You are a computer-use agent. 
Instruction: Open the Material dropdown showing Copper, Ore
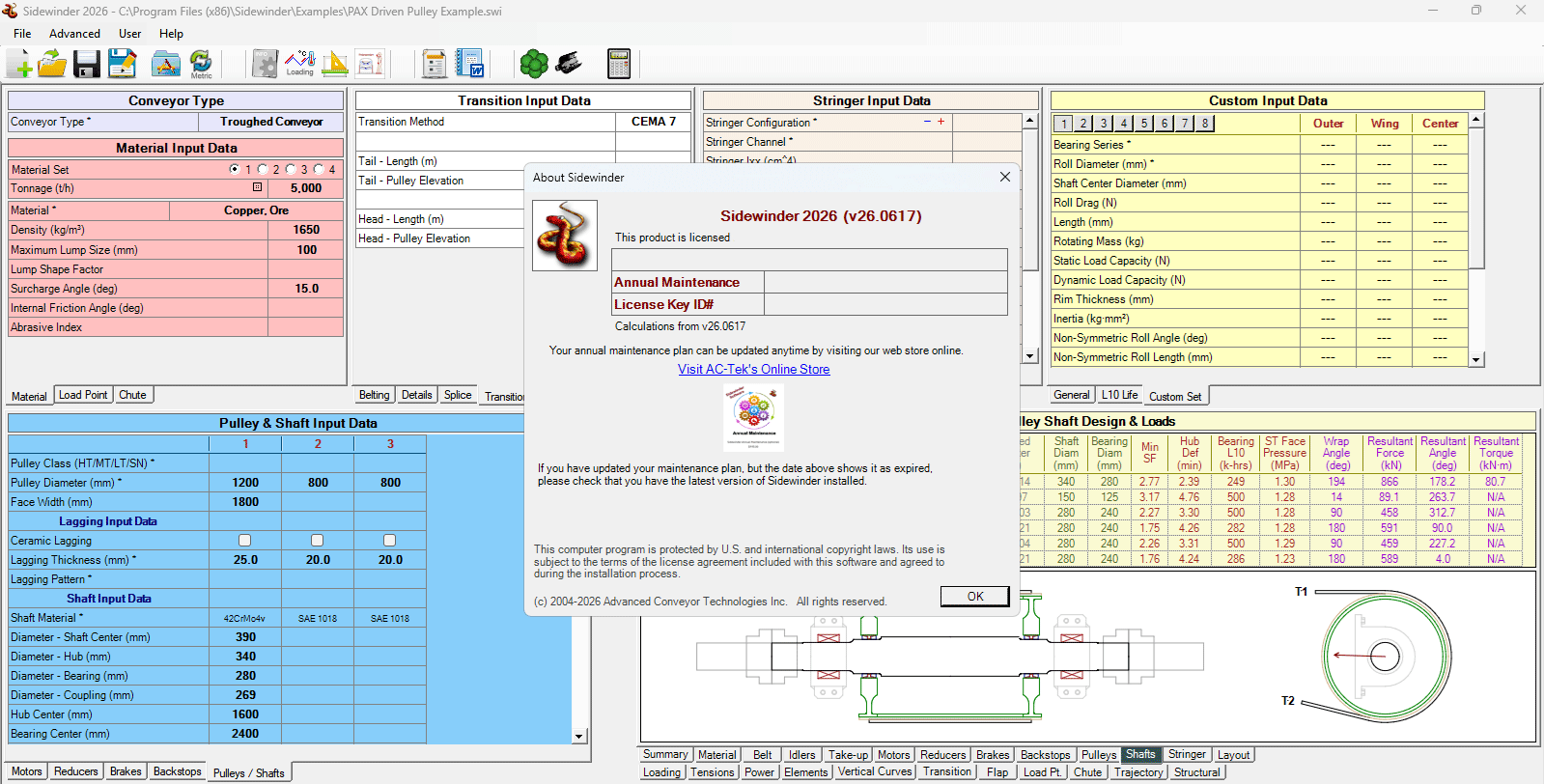coord(256,210)
